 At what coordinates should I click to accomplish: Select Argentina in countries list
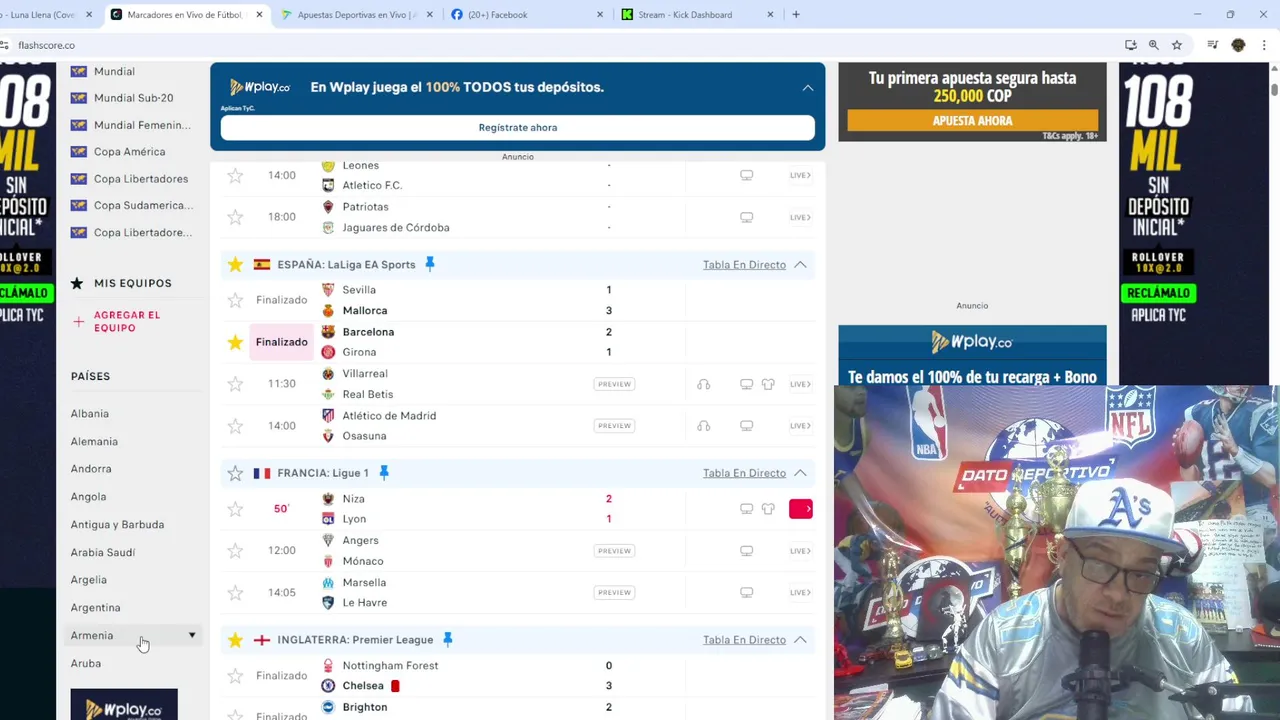pyautogui.click(x=95, y=608)
